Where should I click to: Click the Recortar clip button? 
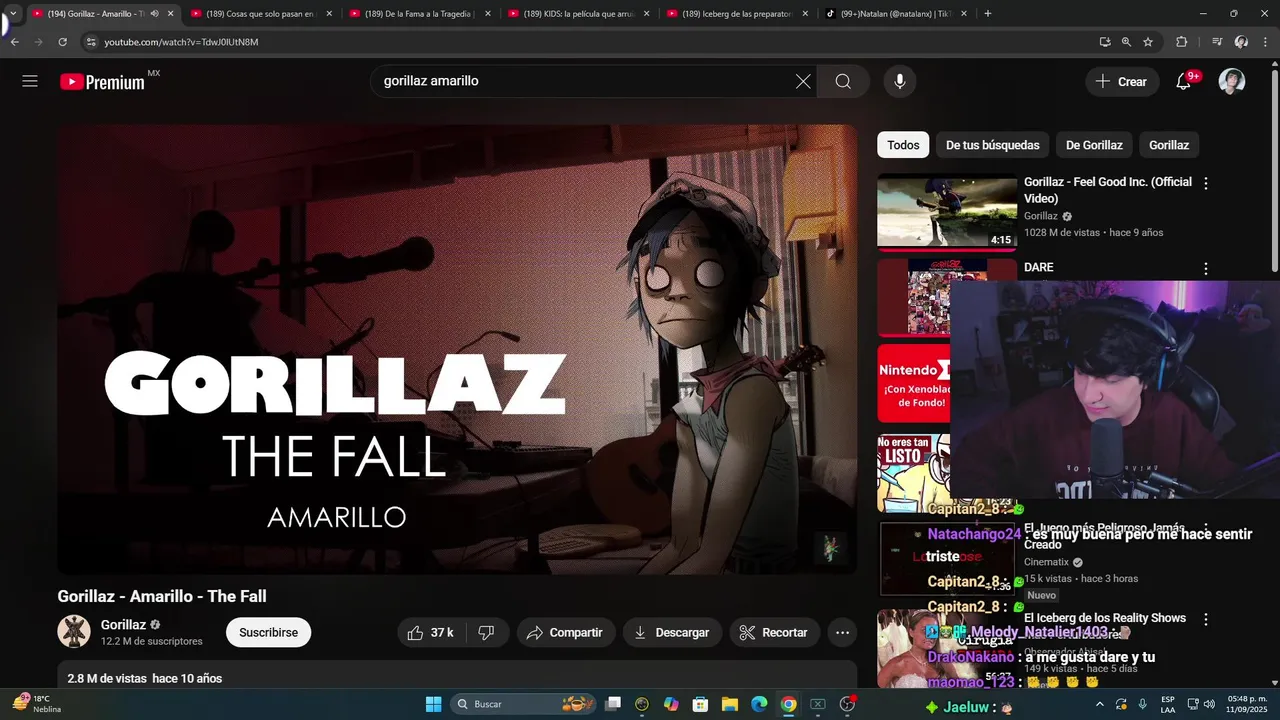coord(774,632)
